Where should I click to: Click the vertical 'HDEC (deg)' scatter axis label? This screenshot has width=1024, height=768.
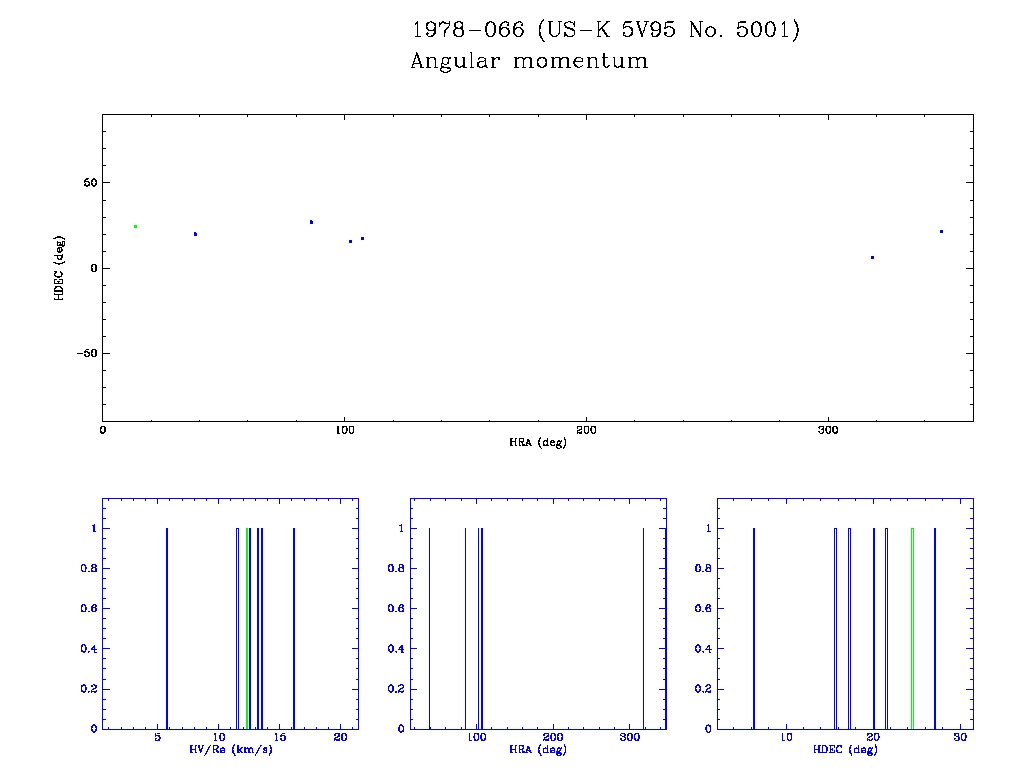[x=59, y=267]
